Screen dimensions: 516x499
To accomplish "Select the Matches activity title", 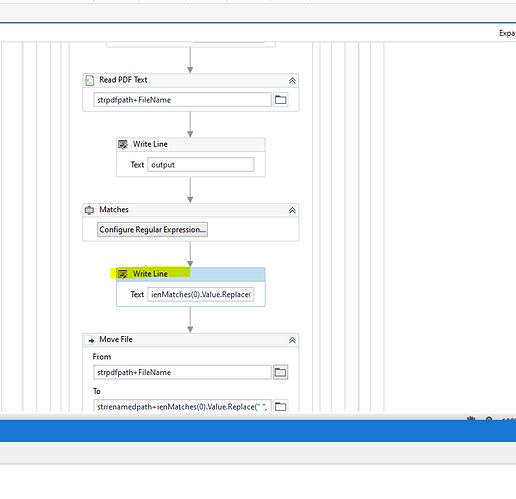I will pyautogui.click(x=114, y=210).
